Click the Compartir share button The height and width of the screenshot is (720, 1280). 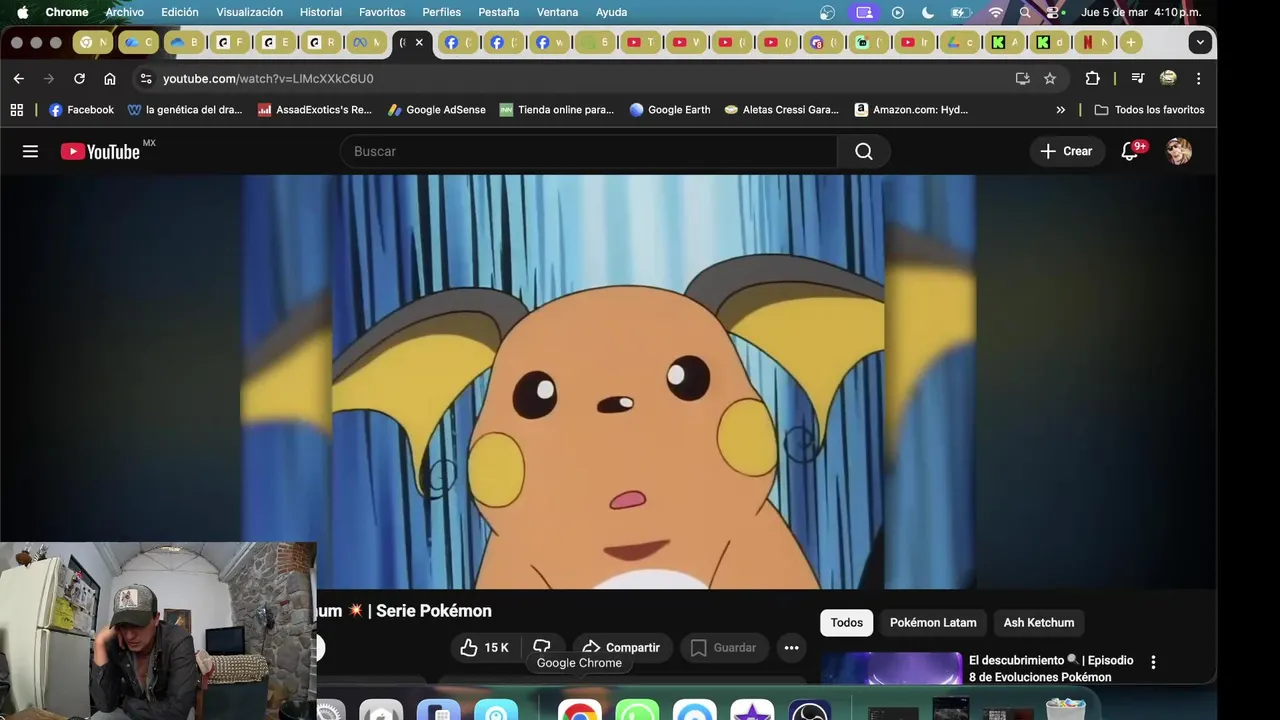[x=621, y=648]
